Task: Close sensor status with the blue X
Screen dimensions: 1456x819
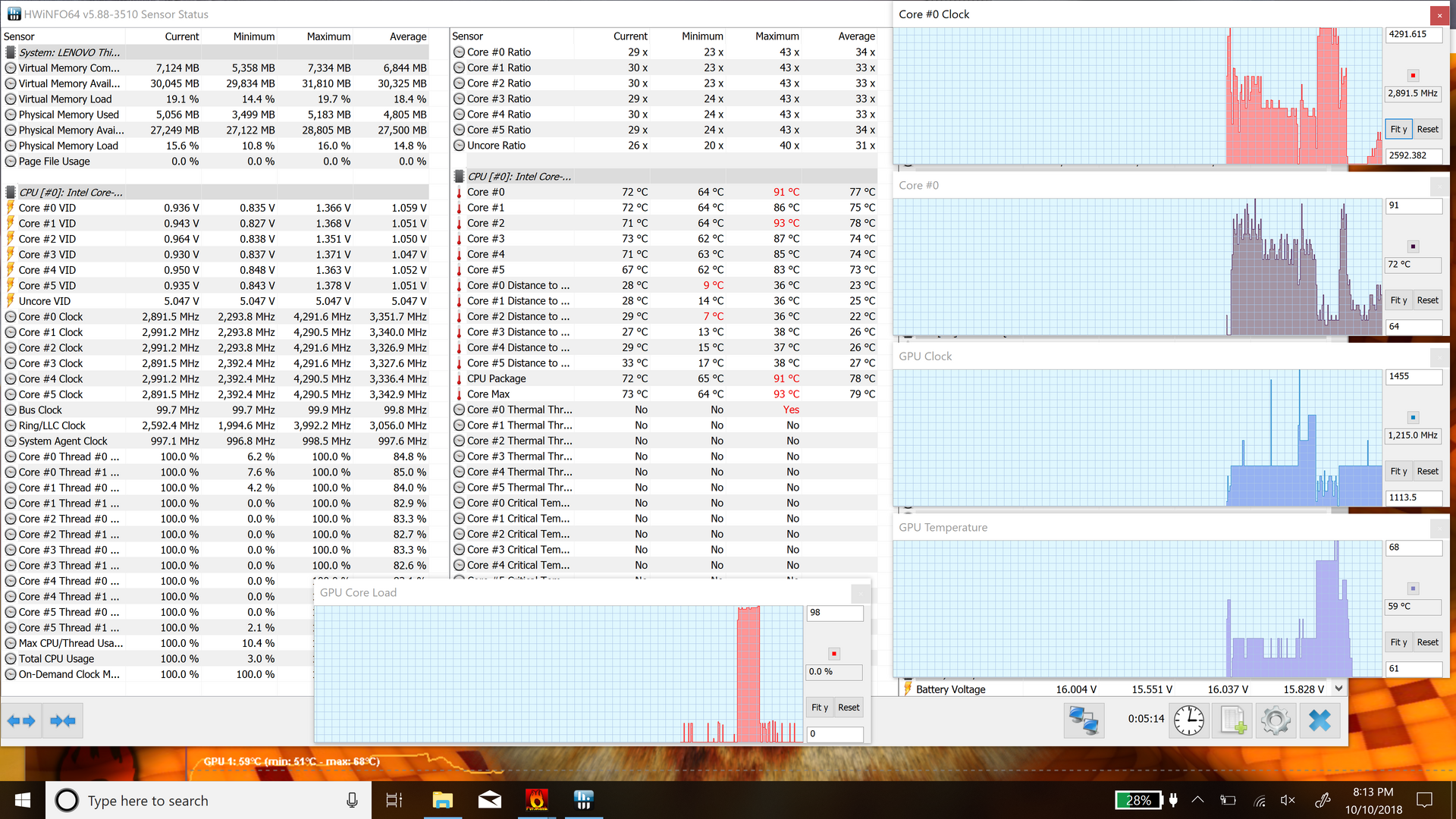Action: click(x=1319, y=720)
